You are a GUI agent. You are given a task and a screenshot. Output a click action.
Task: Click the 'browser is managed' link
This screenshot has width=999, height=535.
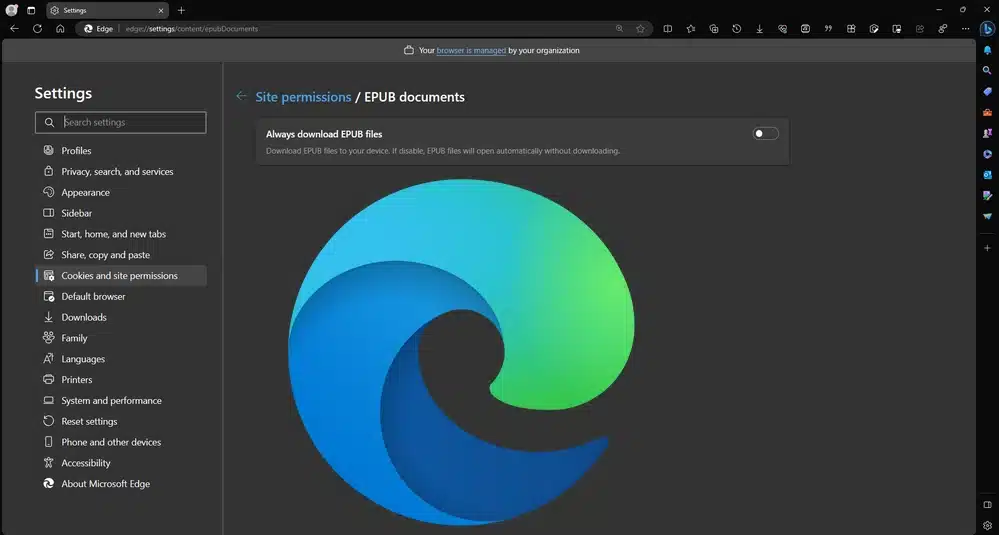click(x=471, y=50)
